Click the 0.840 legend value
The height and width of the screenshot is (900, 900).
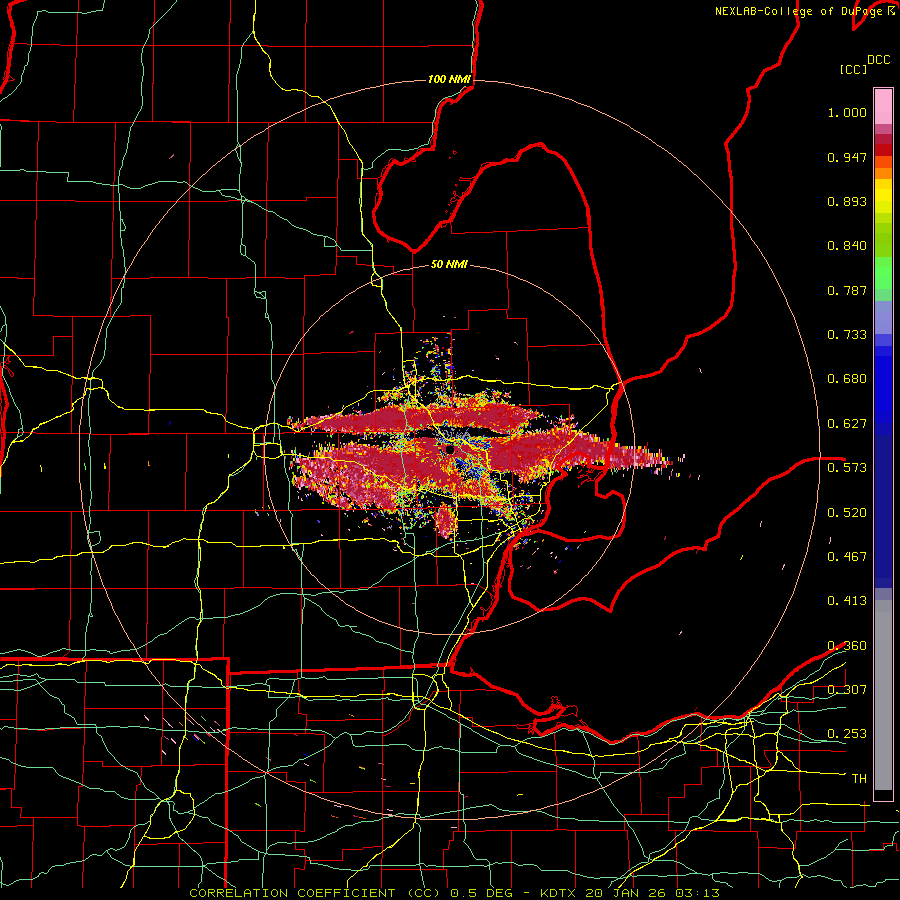pos(847,246)
